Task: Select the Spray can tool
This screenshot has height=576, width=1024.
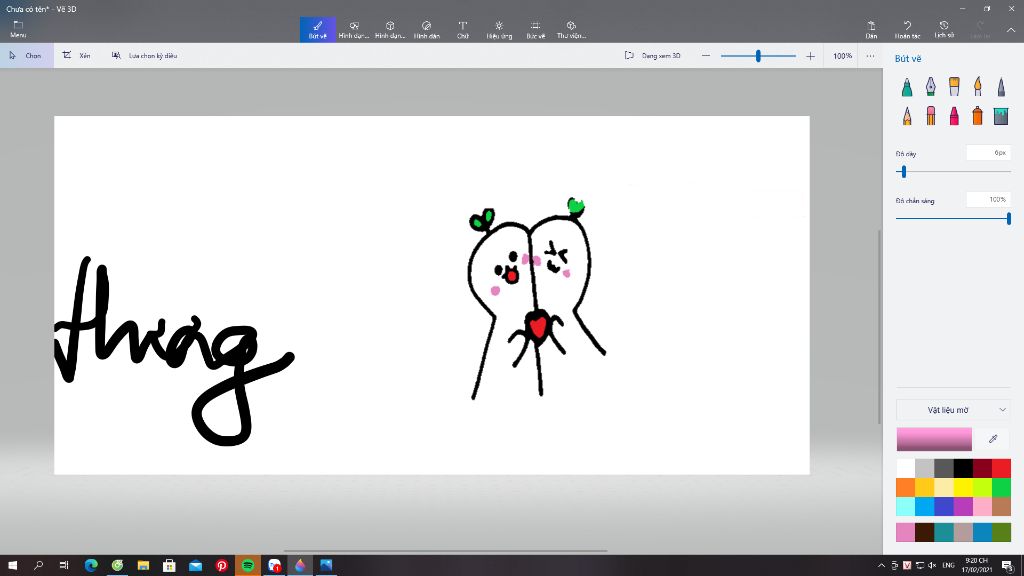Action: point(978,116)
